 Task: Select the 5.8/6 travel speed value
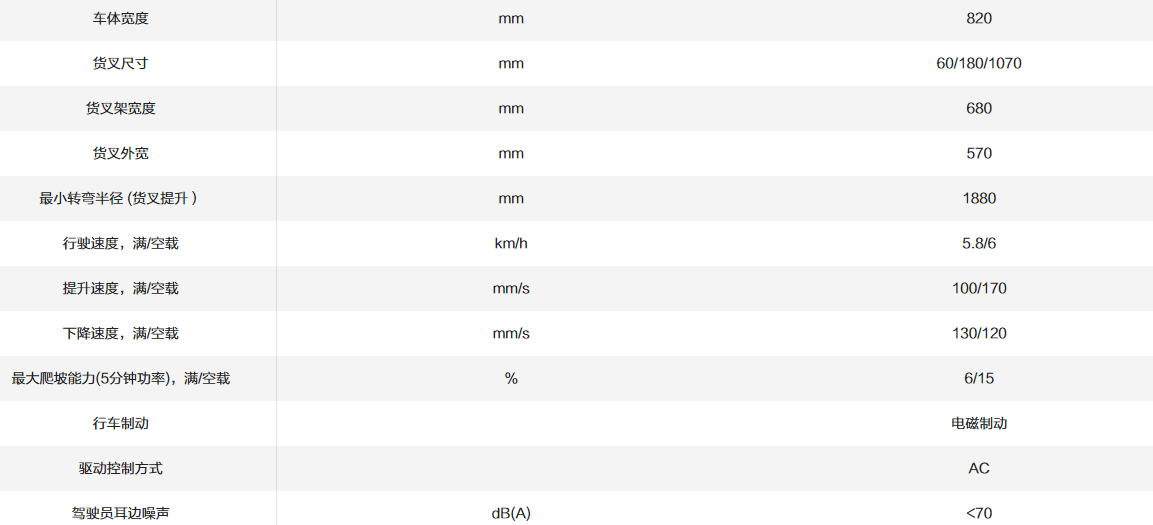click(979, 243)
